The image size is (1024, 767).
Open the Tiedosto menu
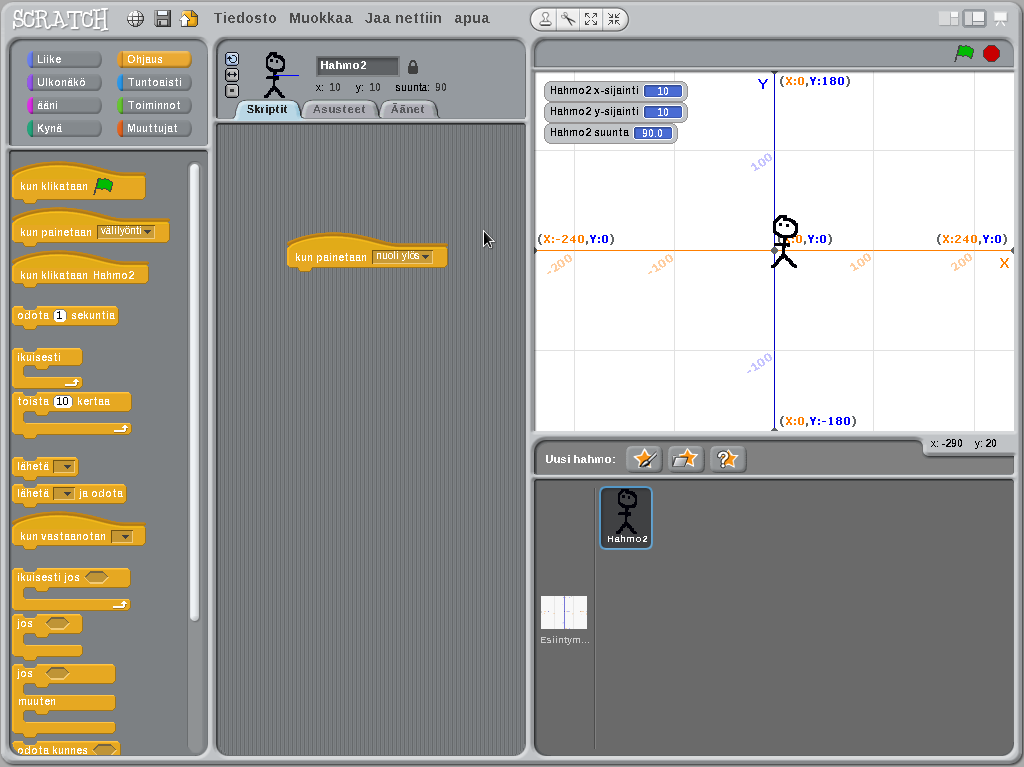pos(245,18)
